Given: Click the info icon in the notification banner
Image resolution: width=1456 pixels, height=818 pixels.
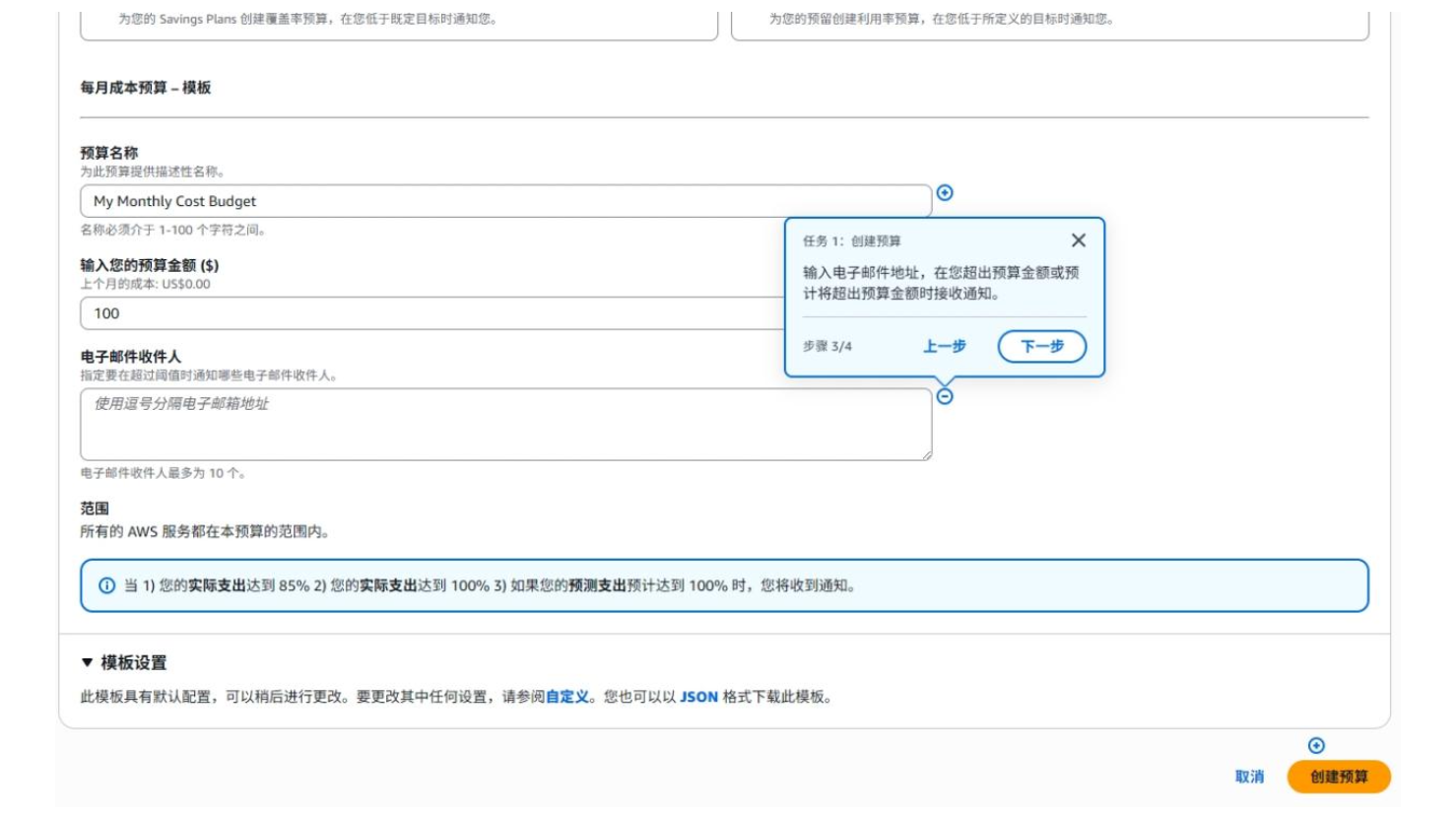Looking at the screenshot, I should (x=107, y=585).
